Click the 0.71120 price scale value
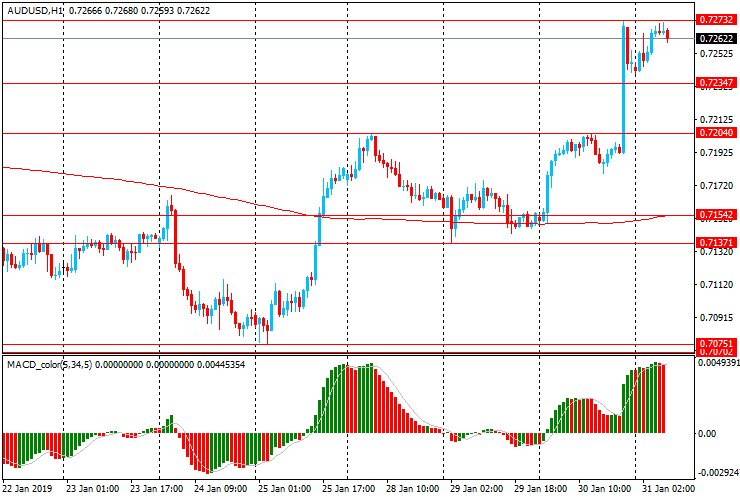Image resolution: width=740 pixels, height=500 pixels. [x=716, y=285]
